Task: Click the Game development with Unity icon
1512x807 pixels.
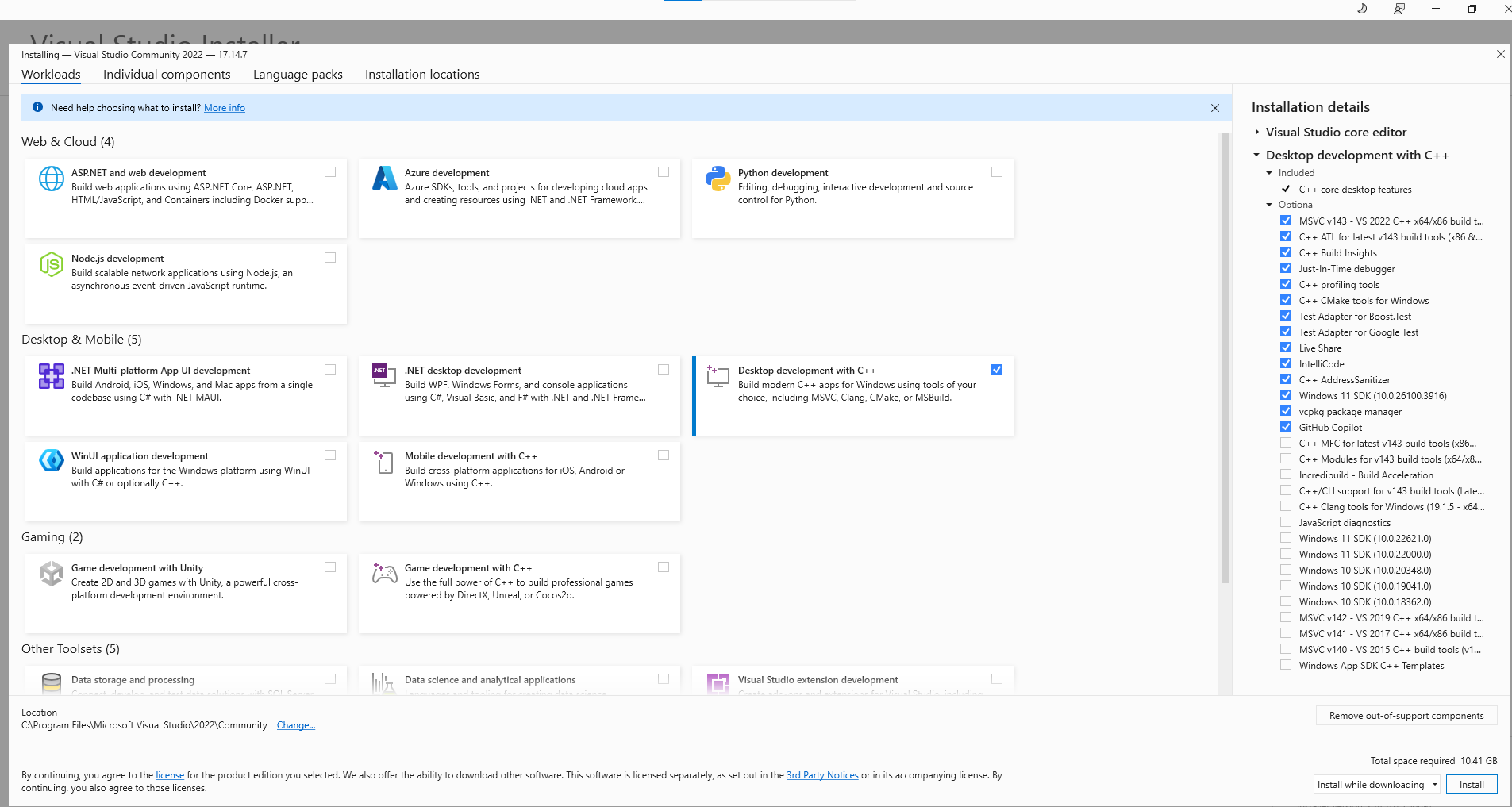Action: tap(52, 573)
